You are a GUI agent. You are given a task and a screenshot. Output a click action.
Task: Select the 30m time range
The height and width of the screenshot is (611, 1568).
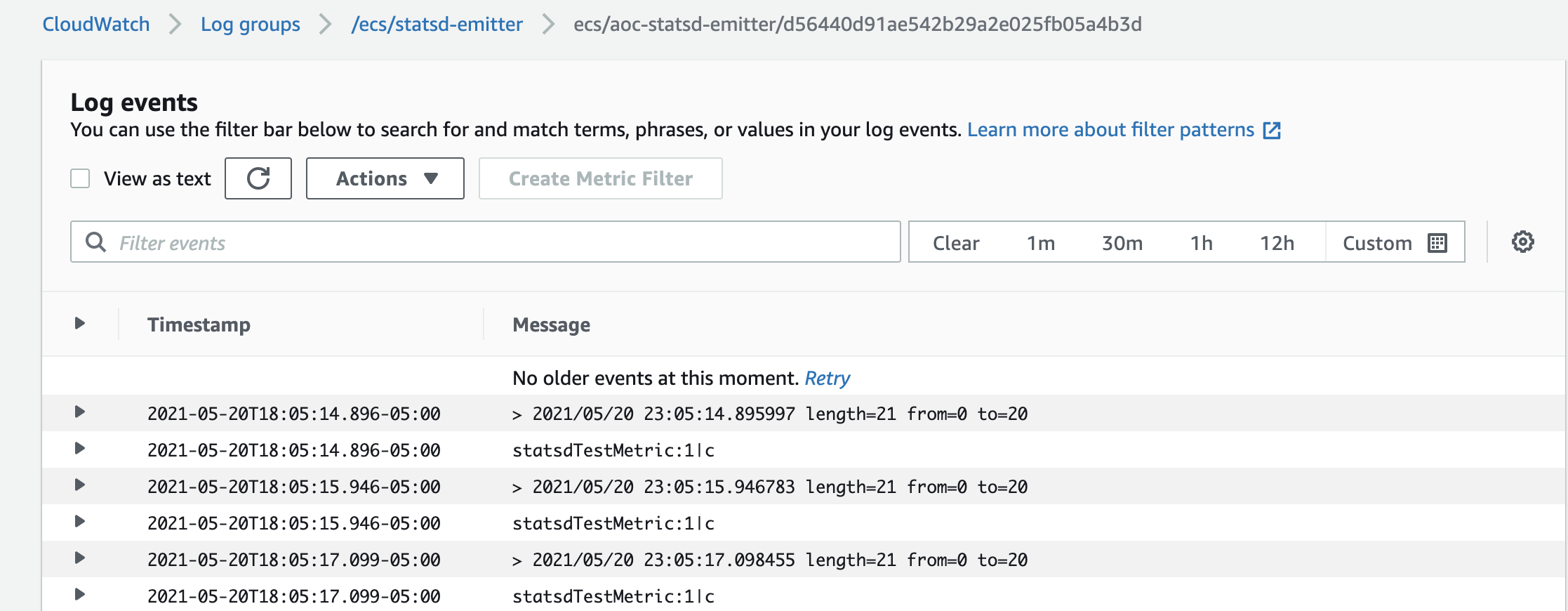coord(1122,243)
